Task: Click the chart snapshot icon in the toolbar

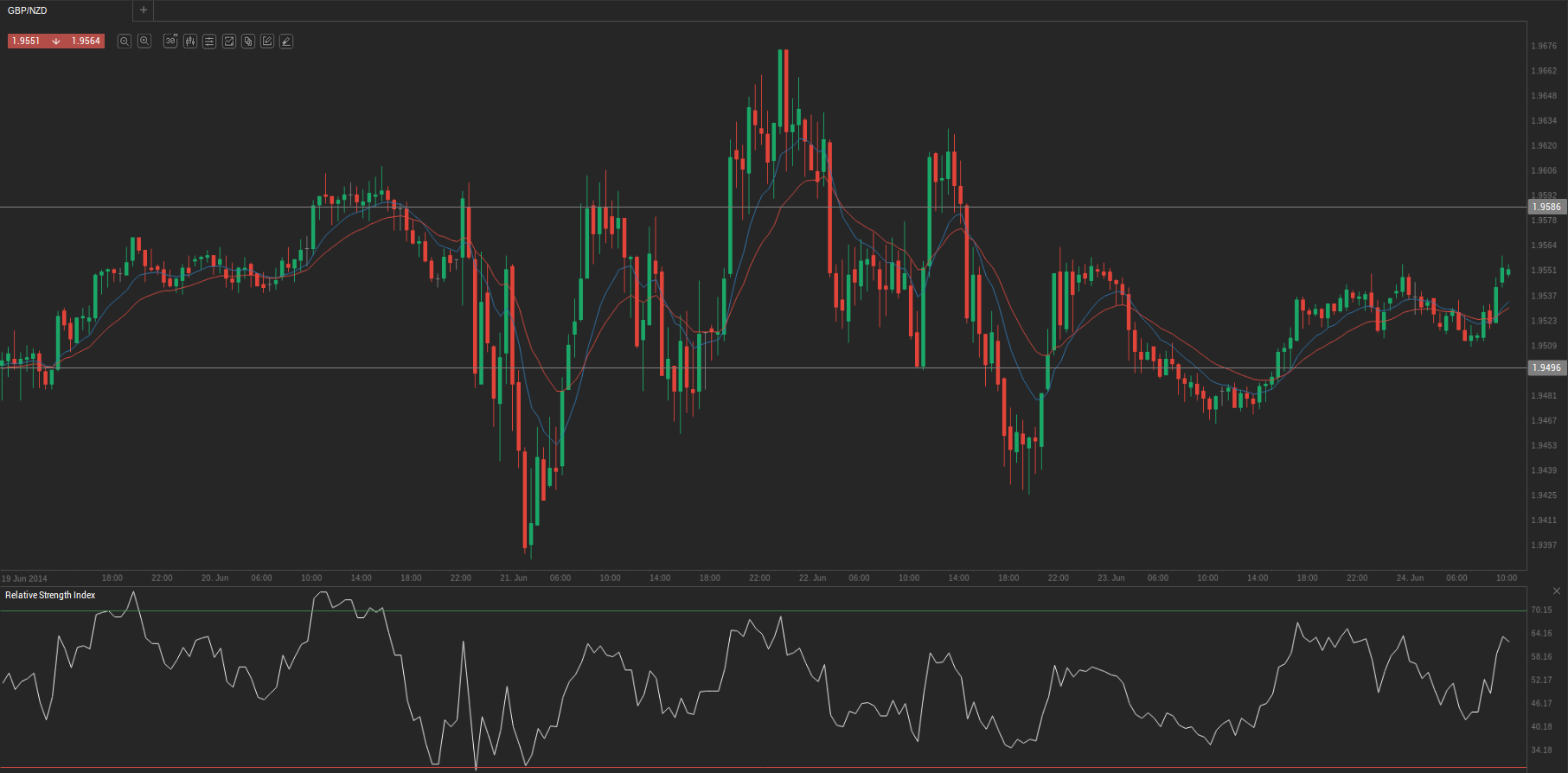Action: click(x=229, y=42)
